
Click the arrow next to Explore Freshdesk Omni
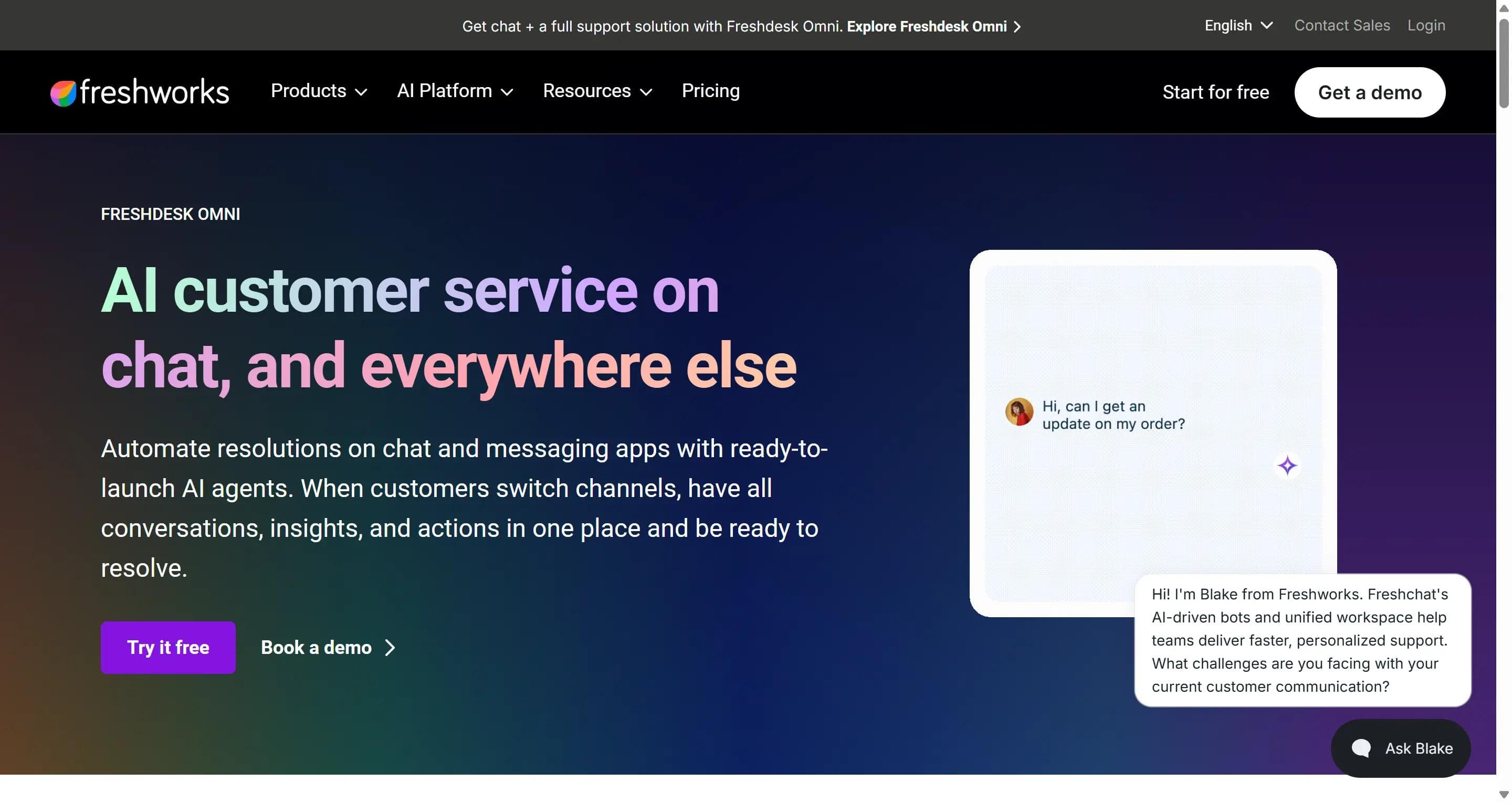point(1017,27)
